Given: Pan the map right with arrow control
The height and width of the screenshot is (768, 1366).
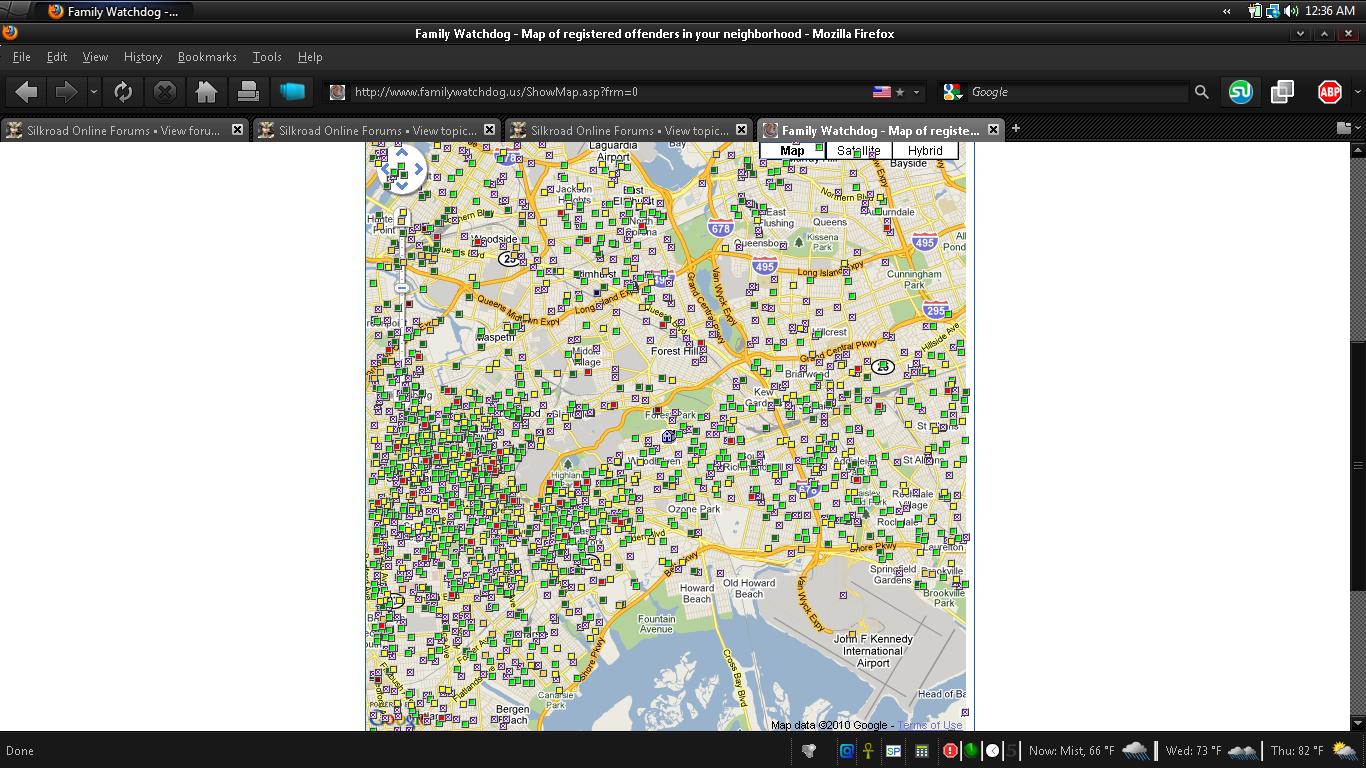Looking at the screenshot, I should [x=419, y=169].
